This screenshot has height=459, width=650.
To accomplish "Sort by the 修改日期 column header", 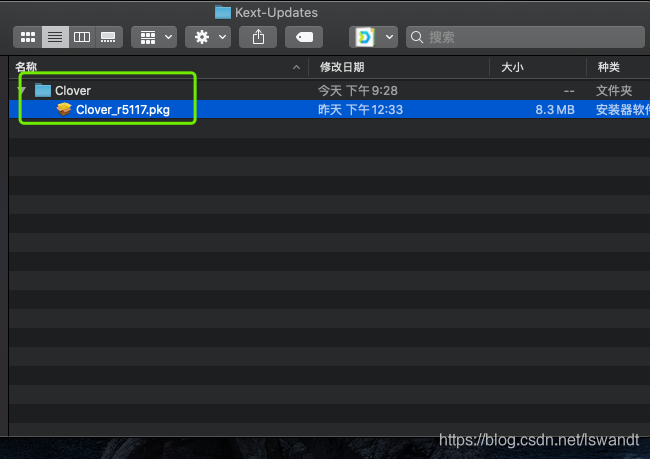I will click(x=399, y=67).
